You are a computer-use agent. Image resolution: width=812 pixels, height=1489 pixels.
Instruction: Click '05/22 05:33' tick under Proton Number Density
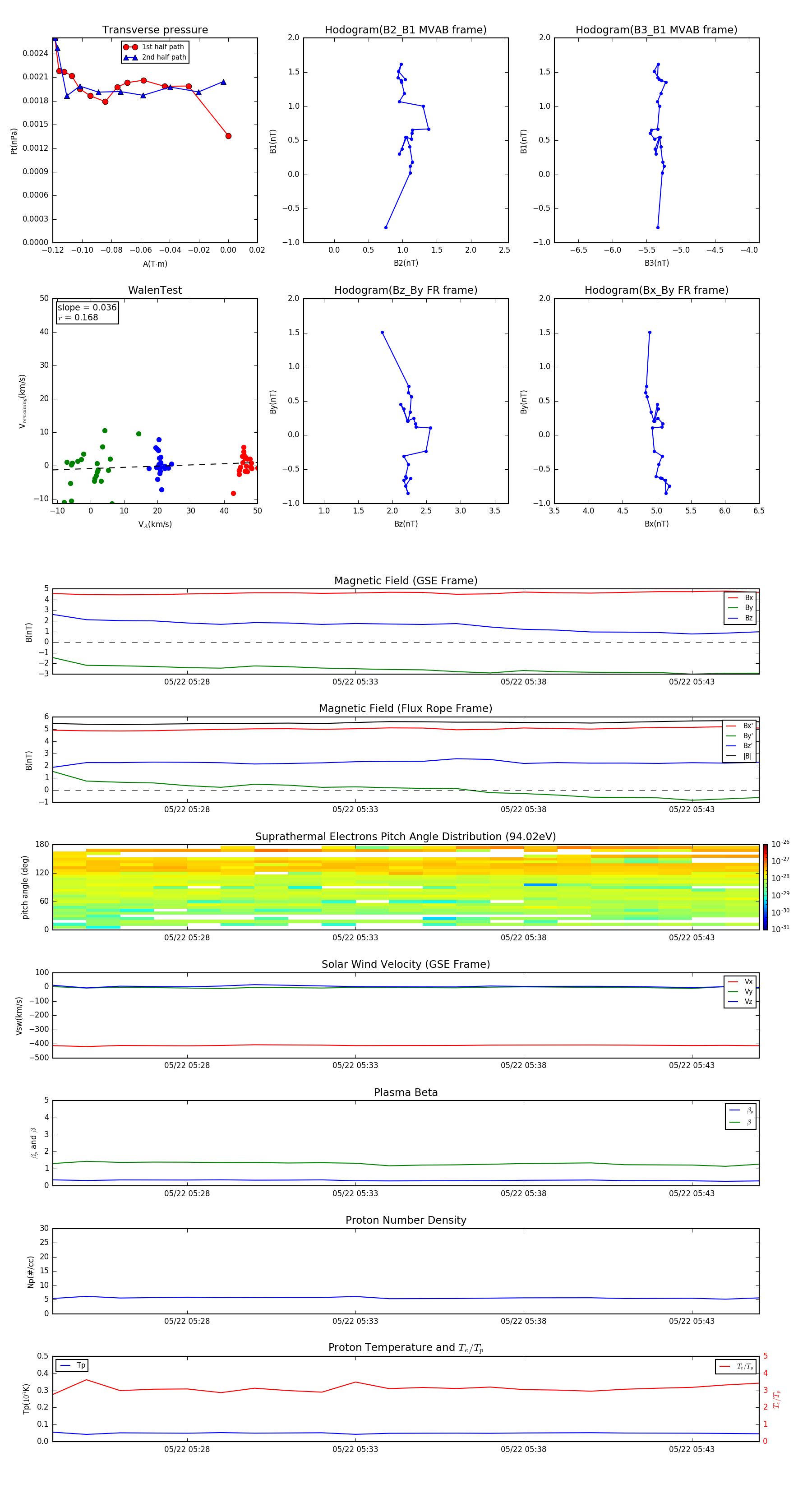(x=355, y=1321)
